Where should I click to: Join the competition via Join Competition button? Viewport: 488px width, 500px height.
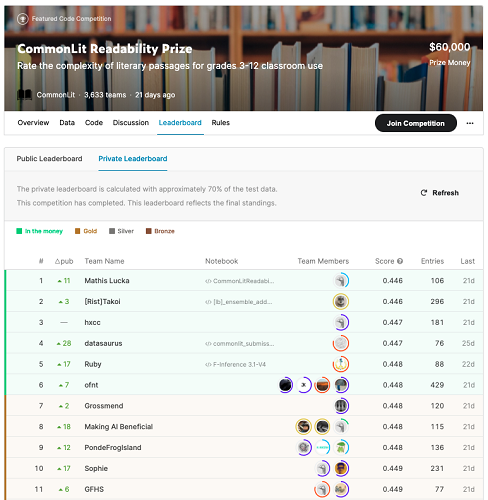click(416, 123)
